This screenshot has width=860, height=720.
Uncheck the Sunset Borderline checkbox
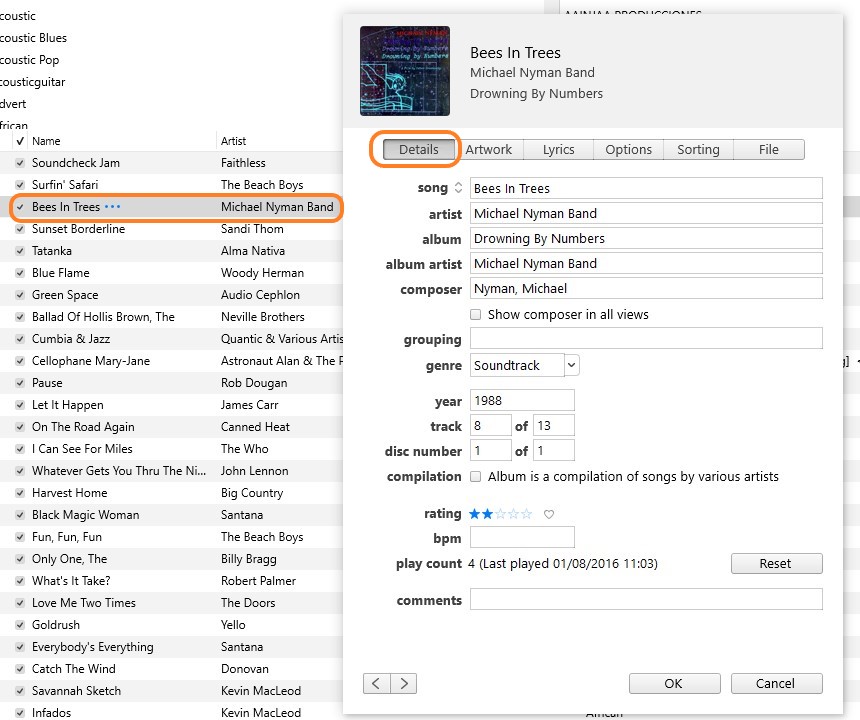coord(20,229)
